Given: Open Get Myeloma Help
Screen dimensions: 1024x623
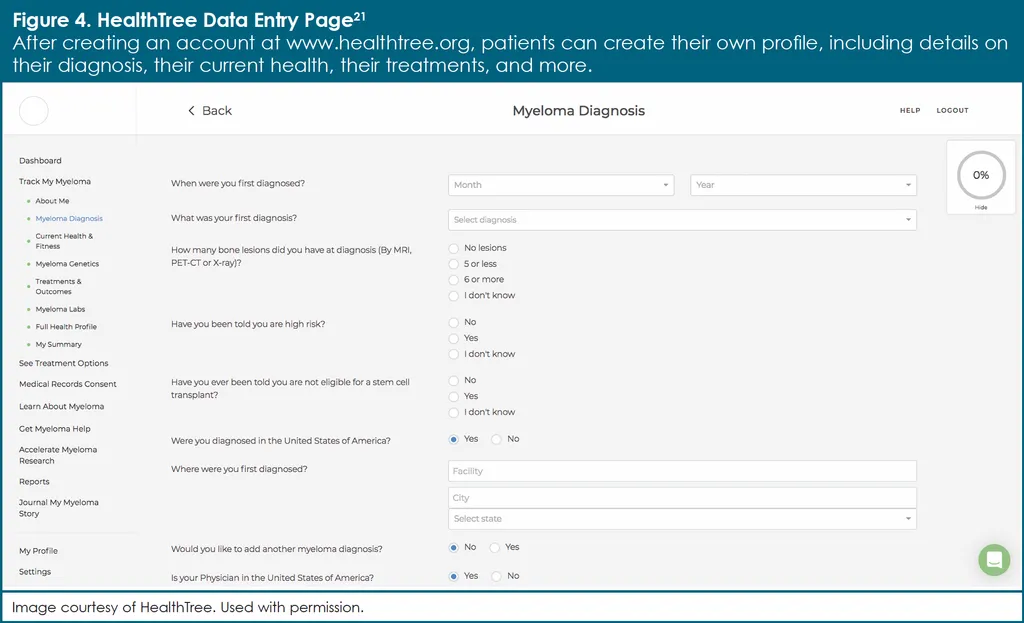Looking at the screenshot, I should point(55,429).
